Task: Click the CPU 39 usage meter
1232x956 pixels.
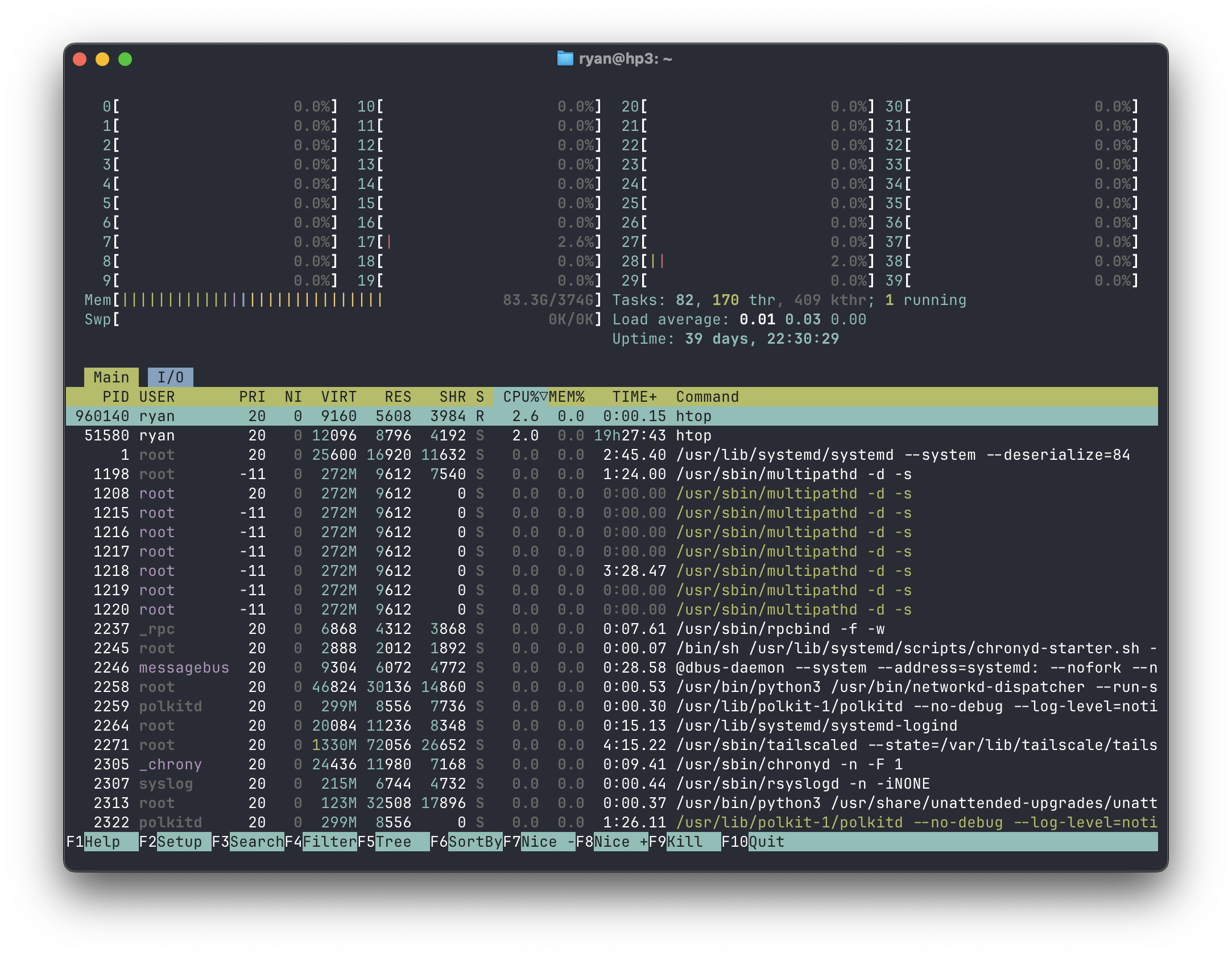Action: point(1012,281)
